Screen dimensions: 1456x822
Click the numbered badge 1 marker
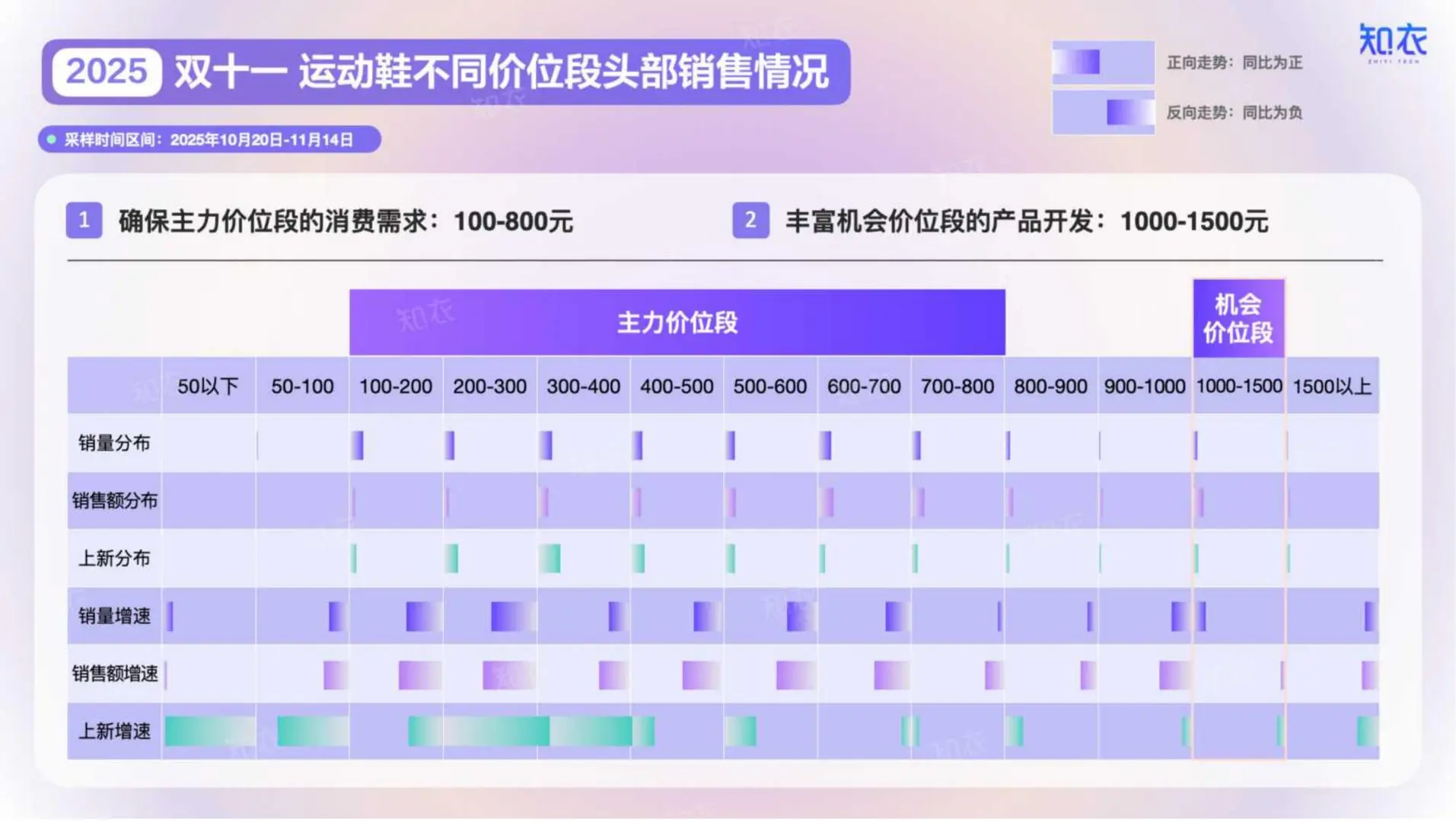(85, 221)
